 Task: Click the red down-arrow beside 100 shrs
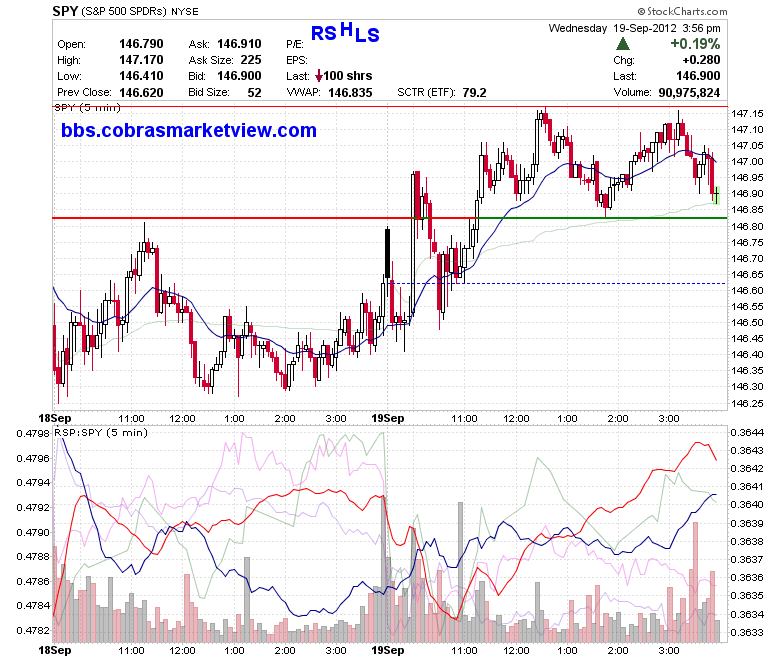[x=319, y=77]
